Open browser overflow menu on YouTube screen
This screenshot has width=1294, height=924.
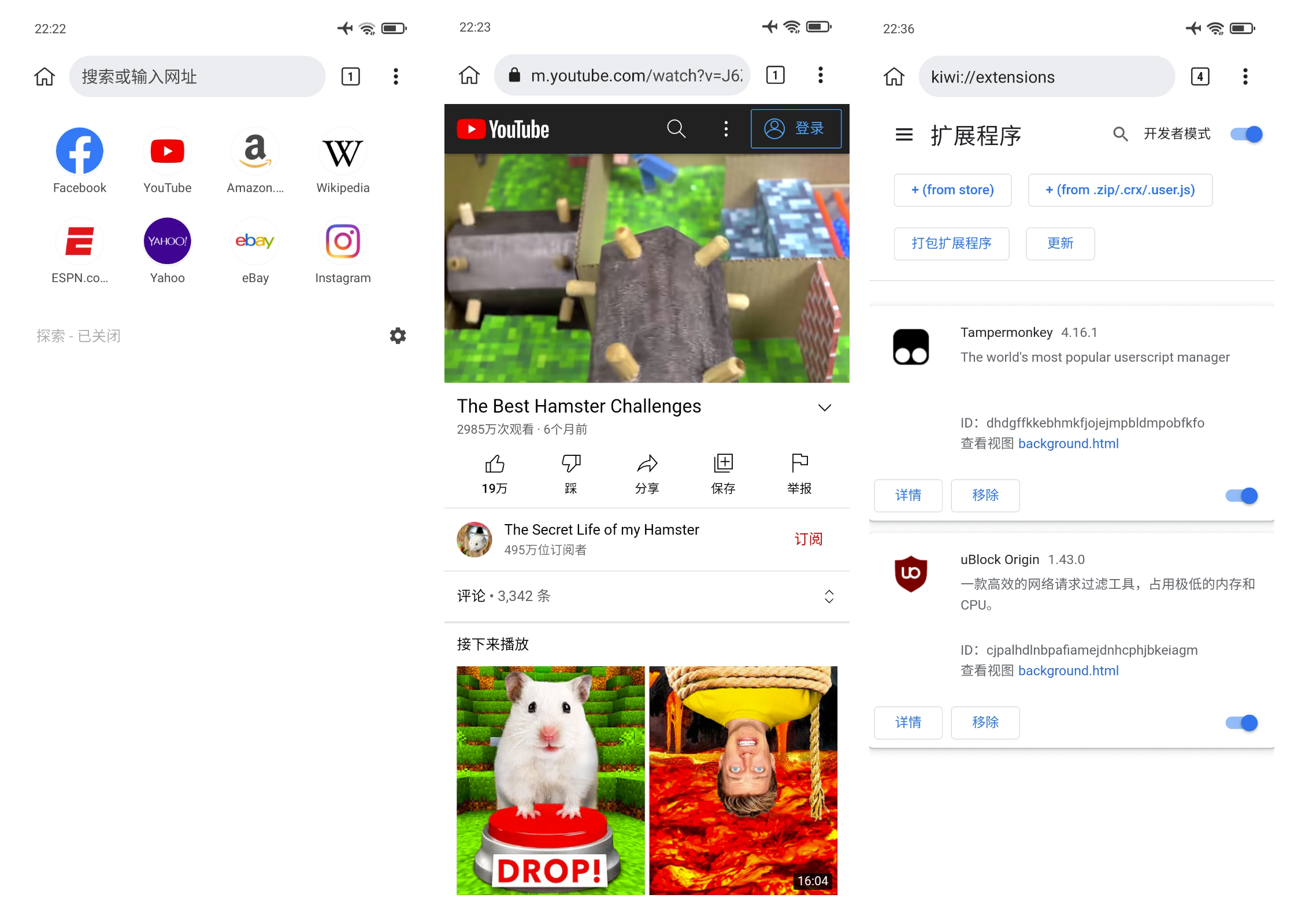click(x=820, y=75)
